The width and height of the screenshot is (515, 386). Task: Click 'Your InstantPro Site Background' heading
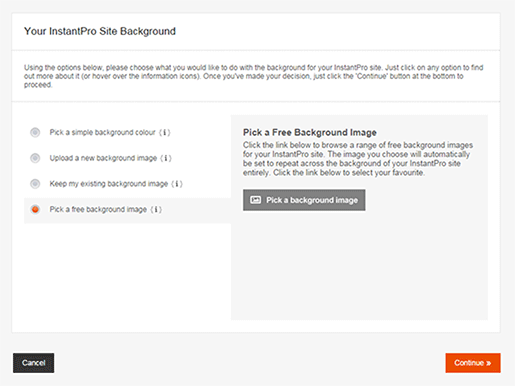(100, 31)
